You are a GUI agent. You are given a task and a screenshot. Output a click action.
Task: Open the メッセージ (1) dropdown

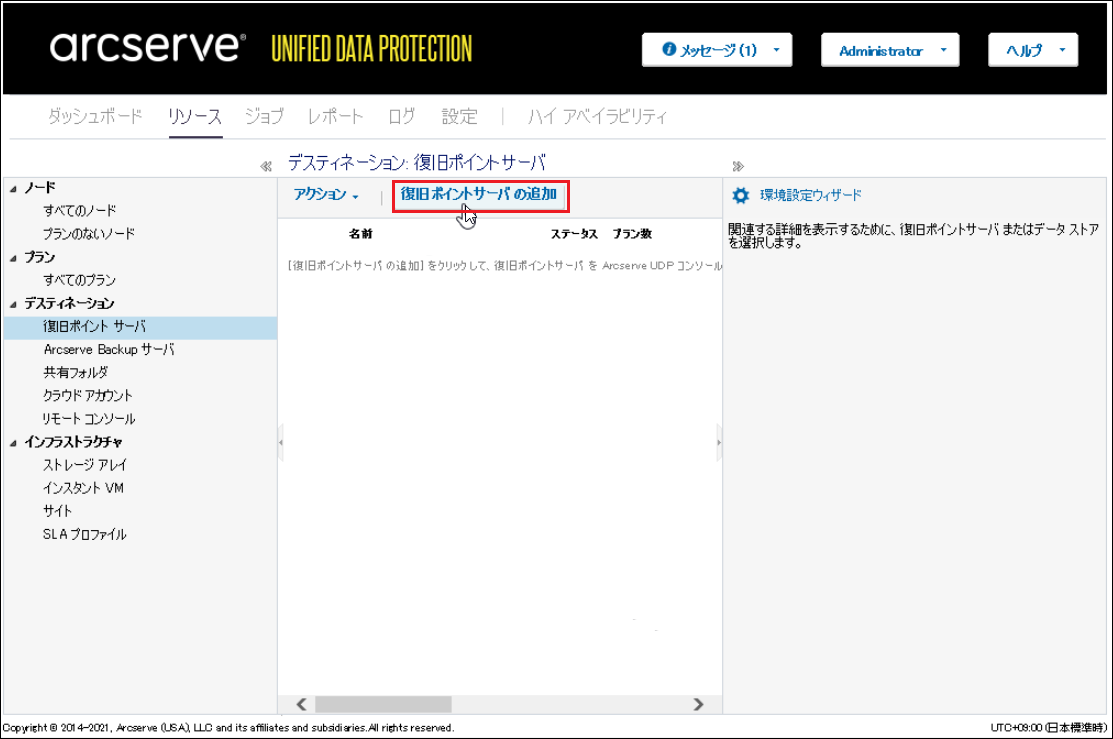717,50
